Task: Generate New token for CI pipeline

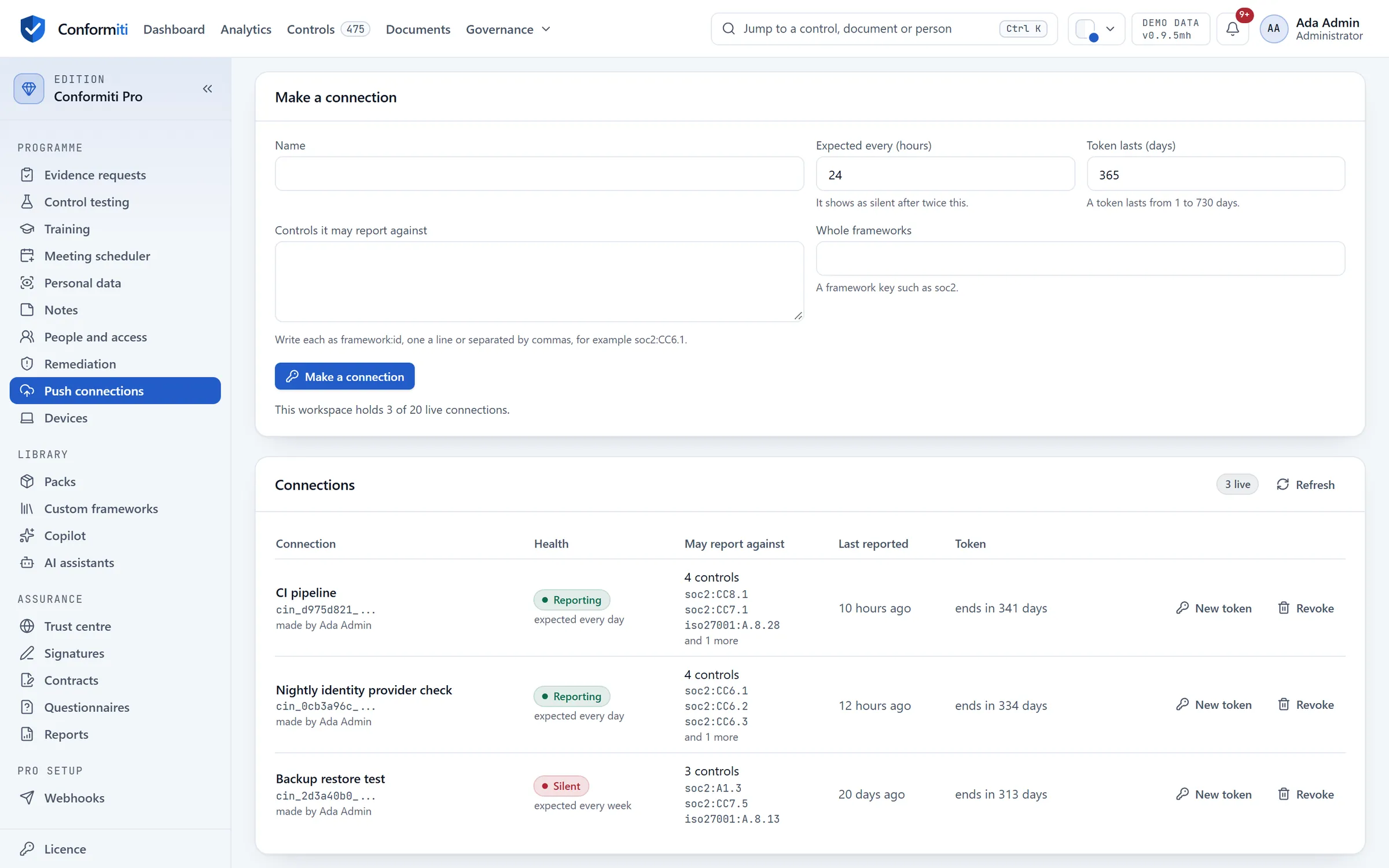Action: tap(1214, 608)
